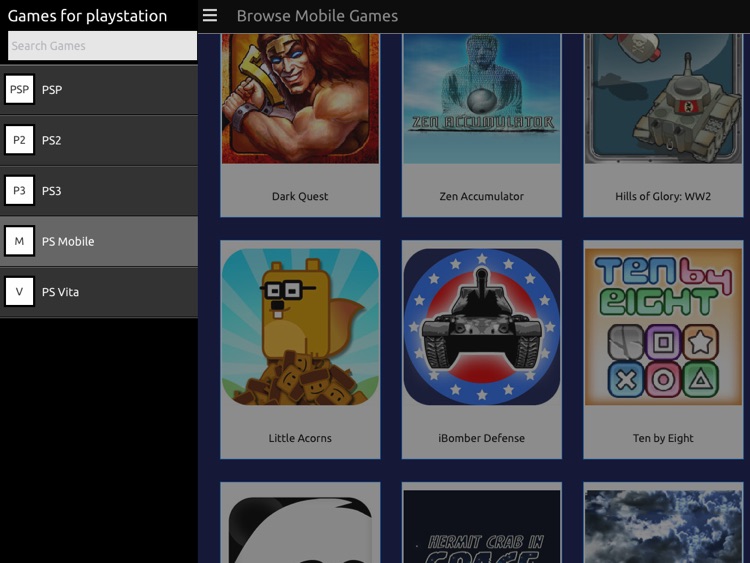Click the Dark Quest title text
Screen dimensions: 750x563
[300, 197]
